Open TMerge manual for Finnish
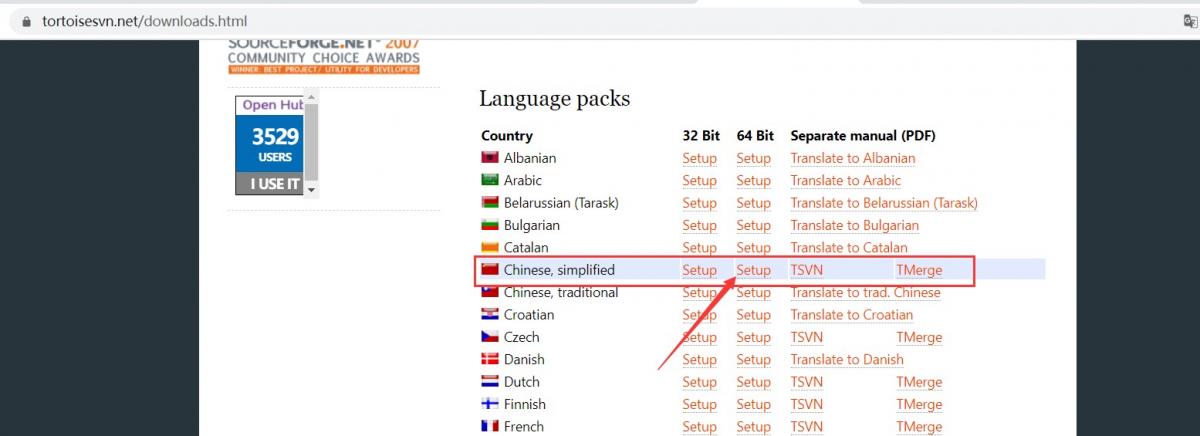The height and width of the screenshot is (436, 1200). click(919, 404)
